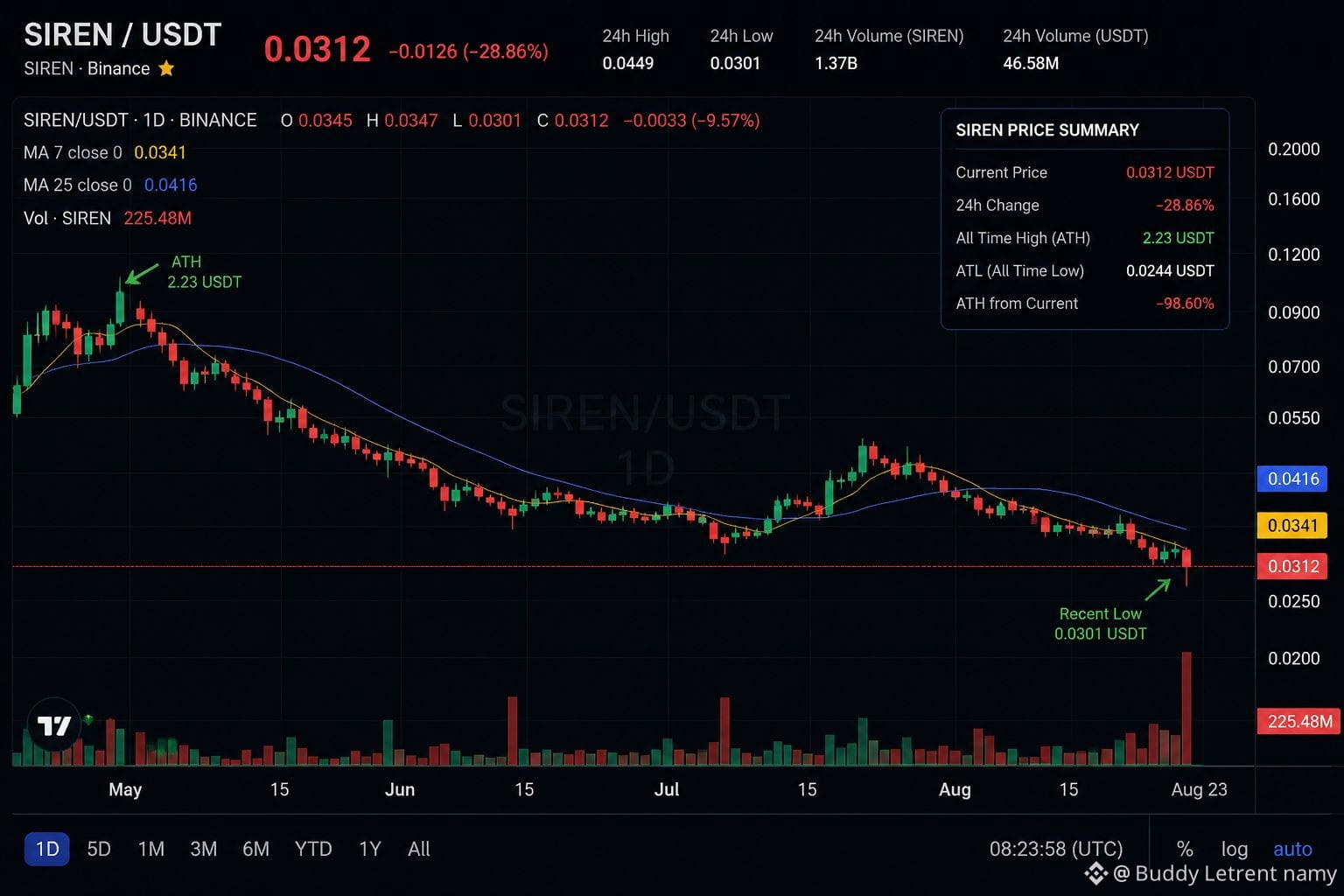Click the SIREN · Binance subtitle

[x=87, y=68]
